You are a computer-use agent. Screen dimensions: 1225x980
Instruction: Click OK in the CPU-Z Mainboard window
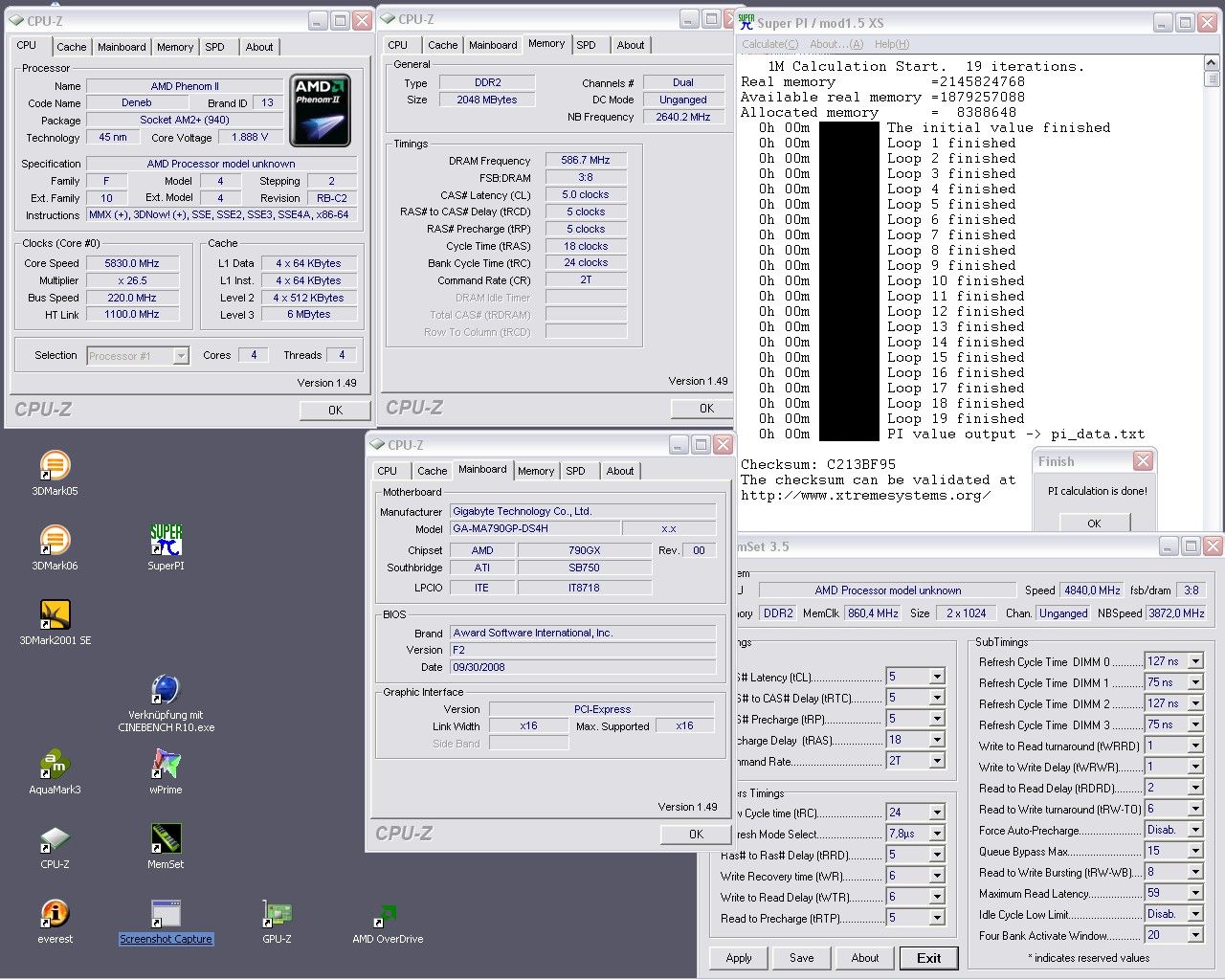696,834
